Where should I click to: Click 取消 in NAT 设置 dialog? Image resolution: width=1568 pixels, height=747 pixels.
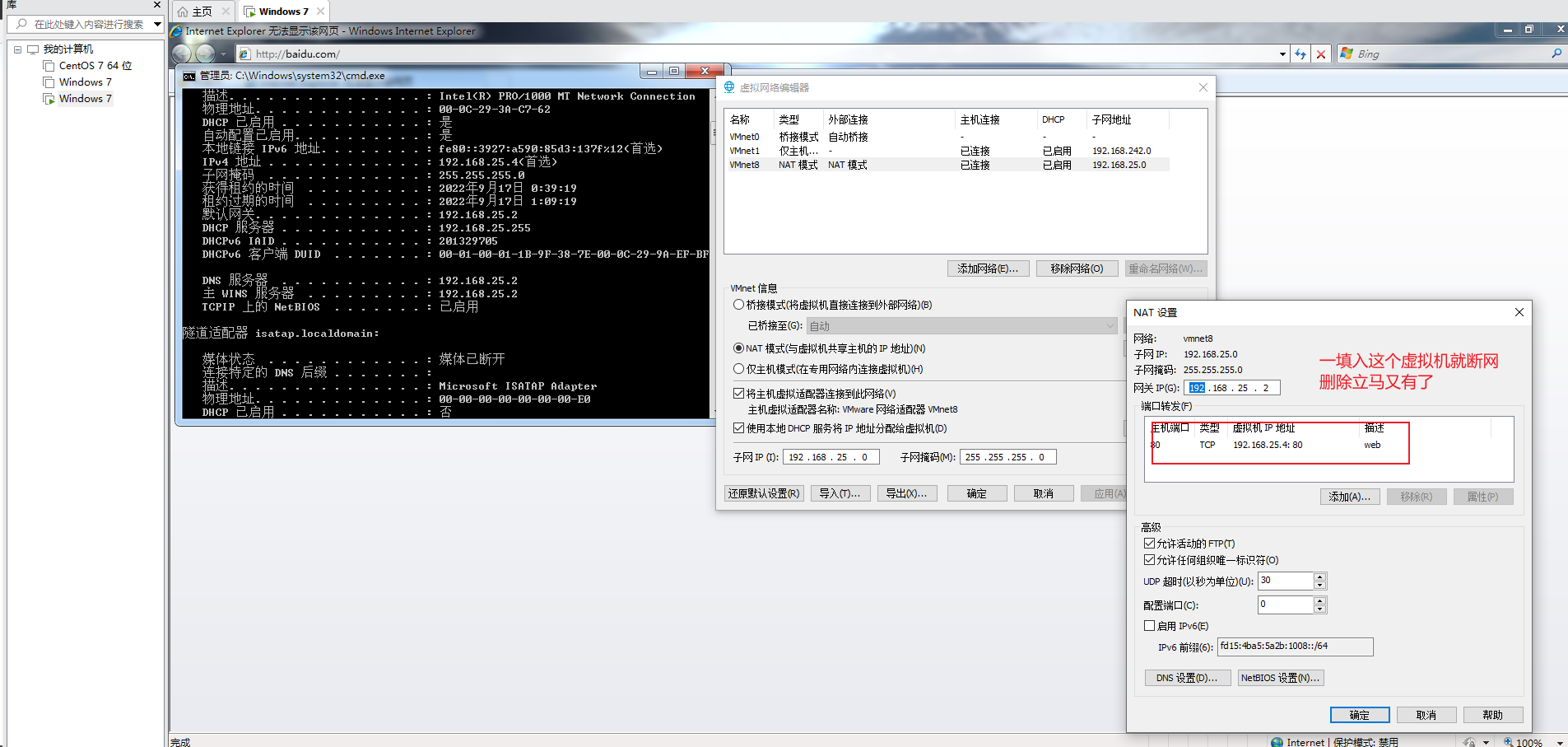tap(1426, 715)
